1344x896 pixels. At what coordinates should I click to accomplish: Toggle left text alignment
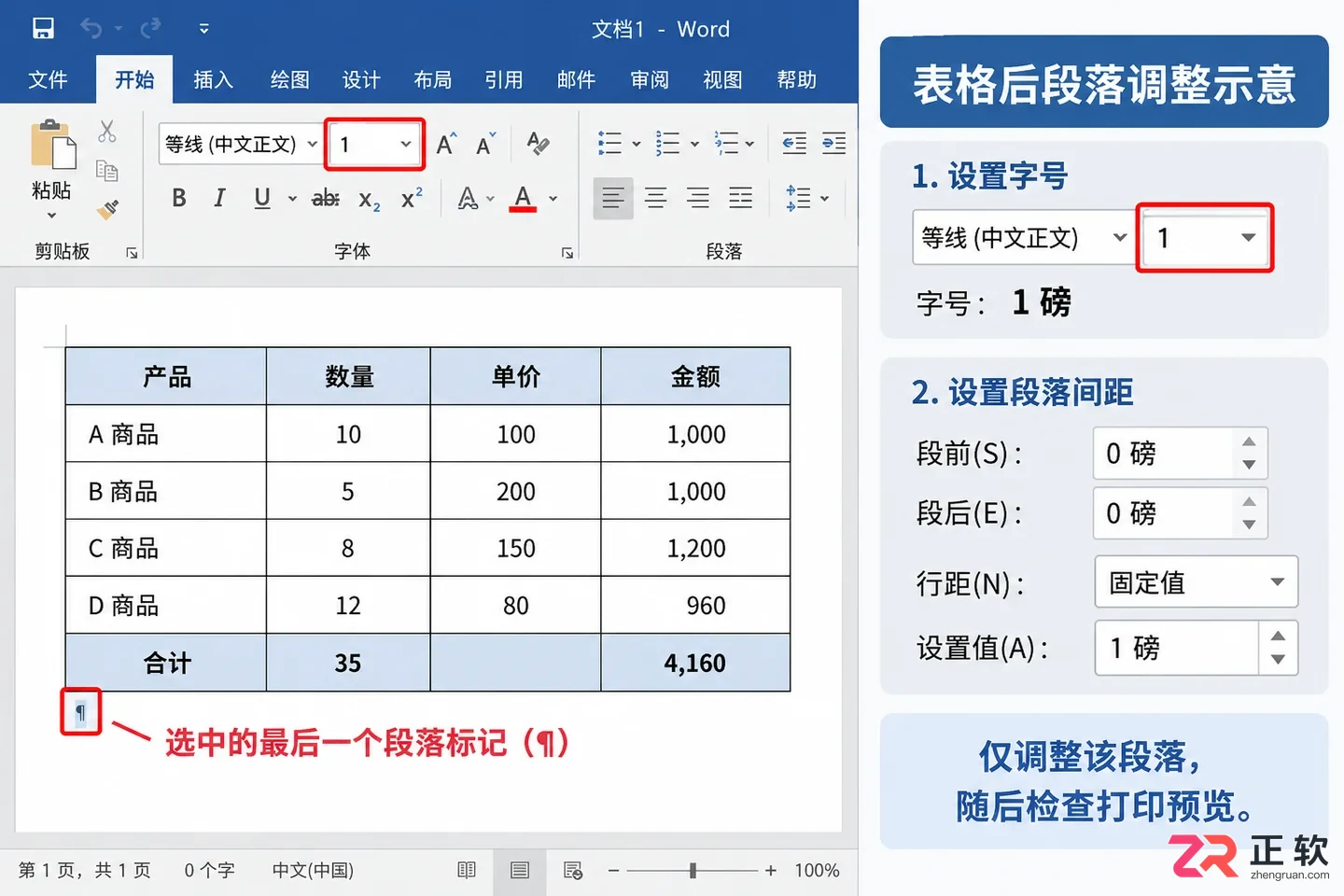[x=613, y=198]
